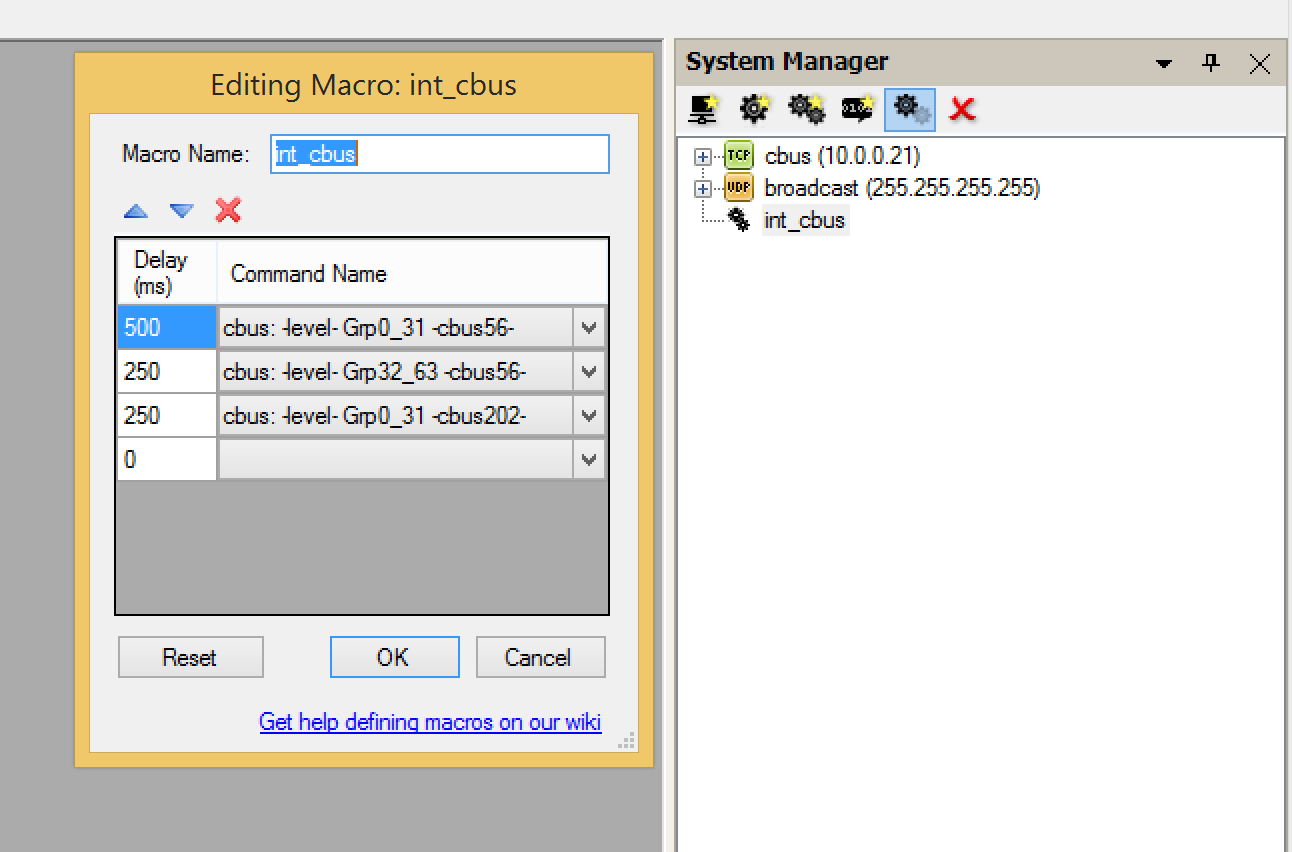Open the macros wiki help link
The image size is (1292, 852).
click(430, 722)
